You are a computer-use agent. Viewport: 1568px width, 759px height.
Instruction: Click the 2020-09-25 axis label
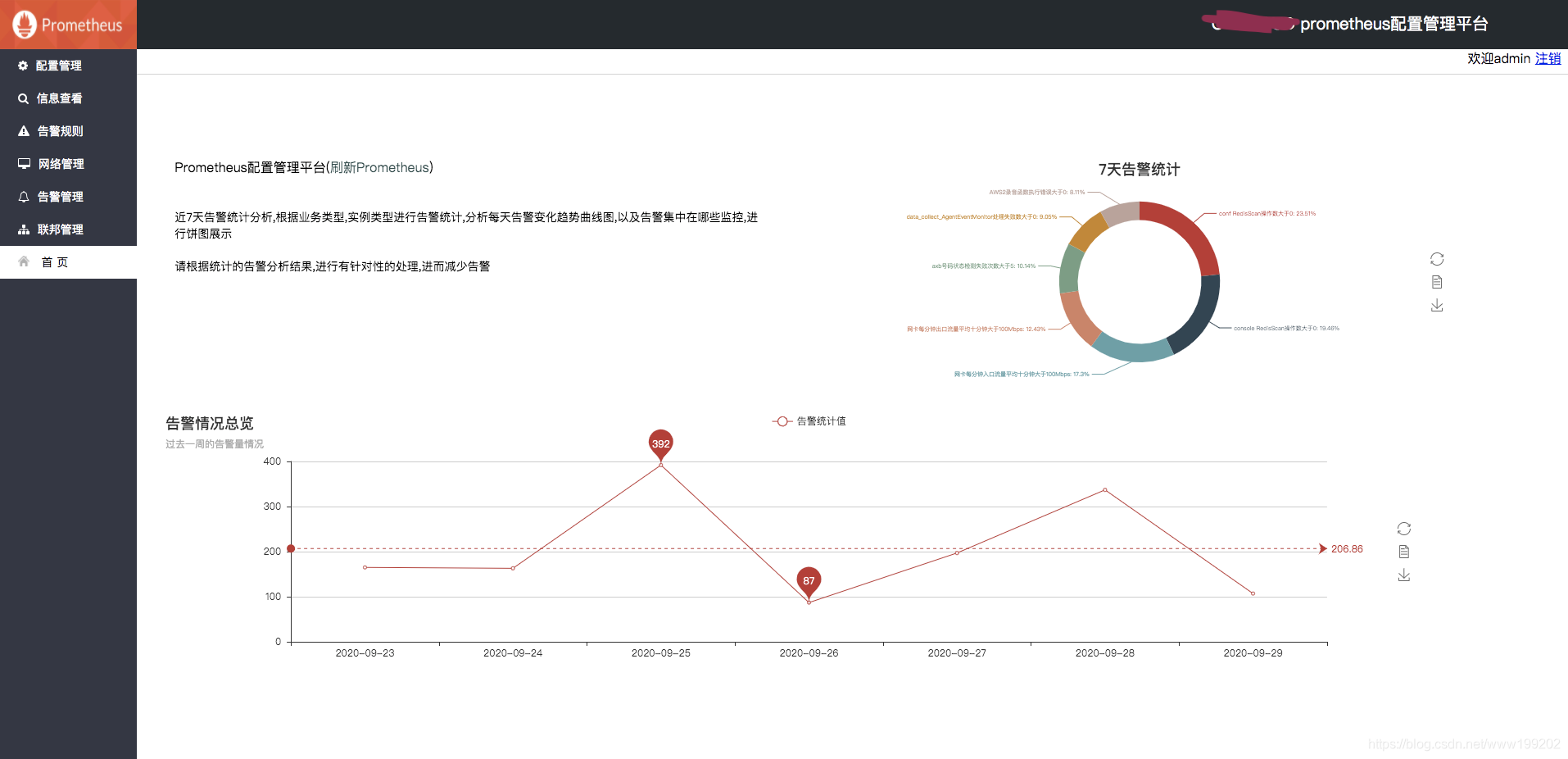click(661, 653)
